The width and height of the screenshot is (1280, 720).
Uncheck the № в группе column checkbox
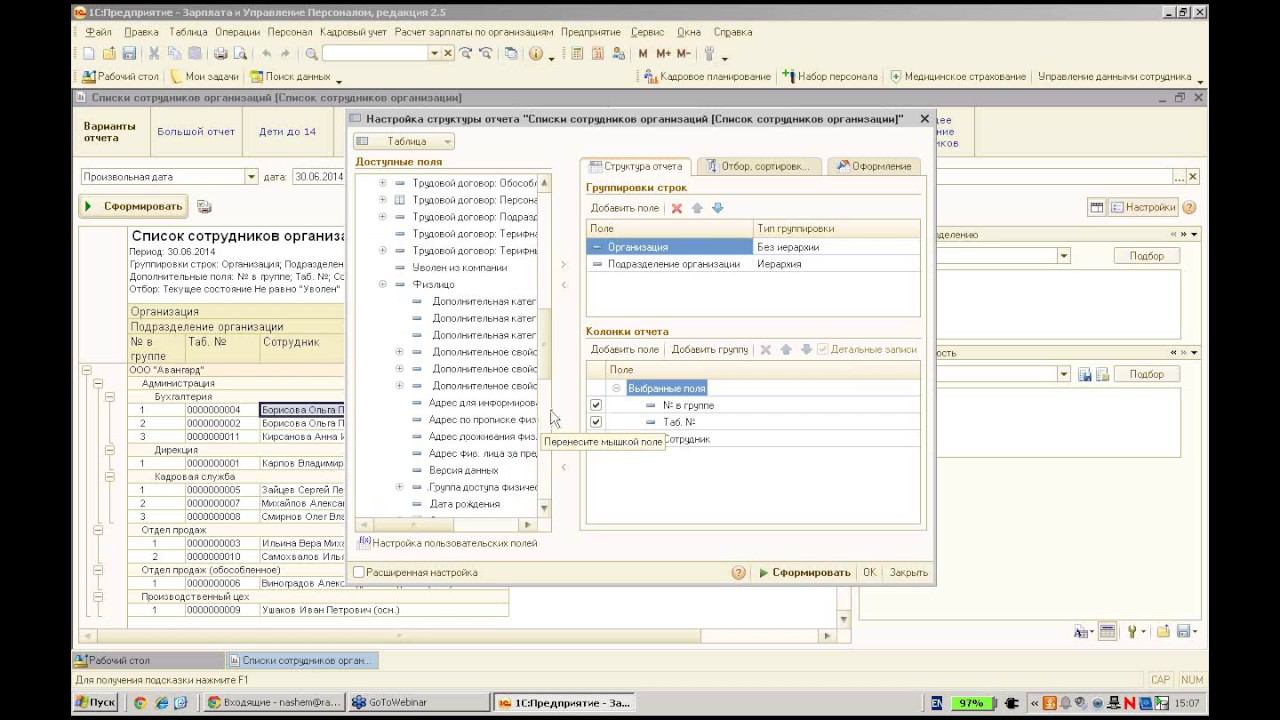[x=596, y=405]
